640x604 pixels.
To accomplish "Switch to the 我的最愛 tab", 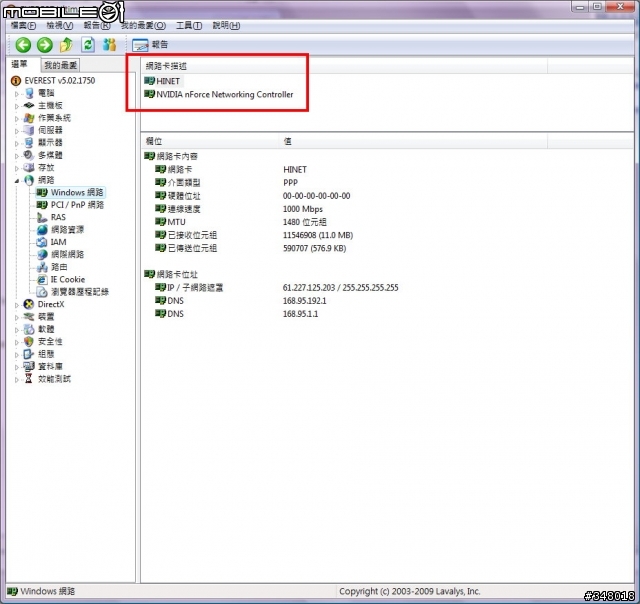I will coord(60,65).
